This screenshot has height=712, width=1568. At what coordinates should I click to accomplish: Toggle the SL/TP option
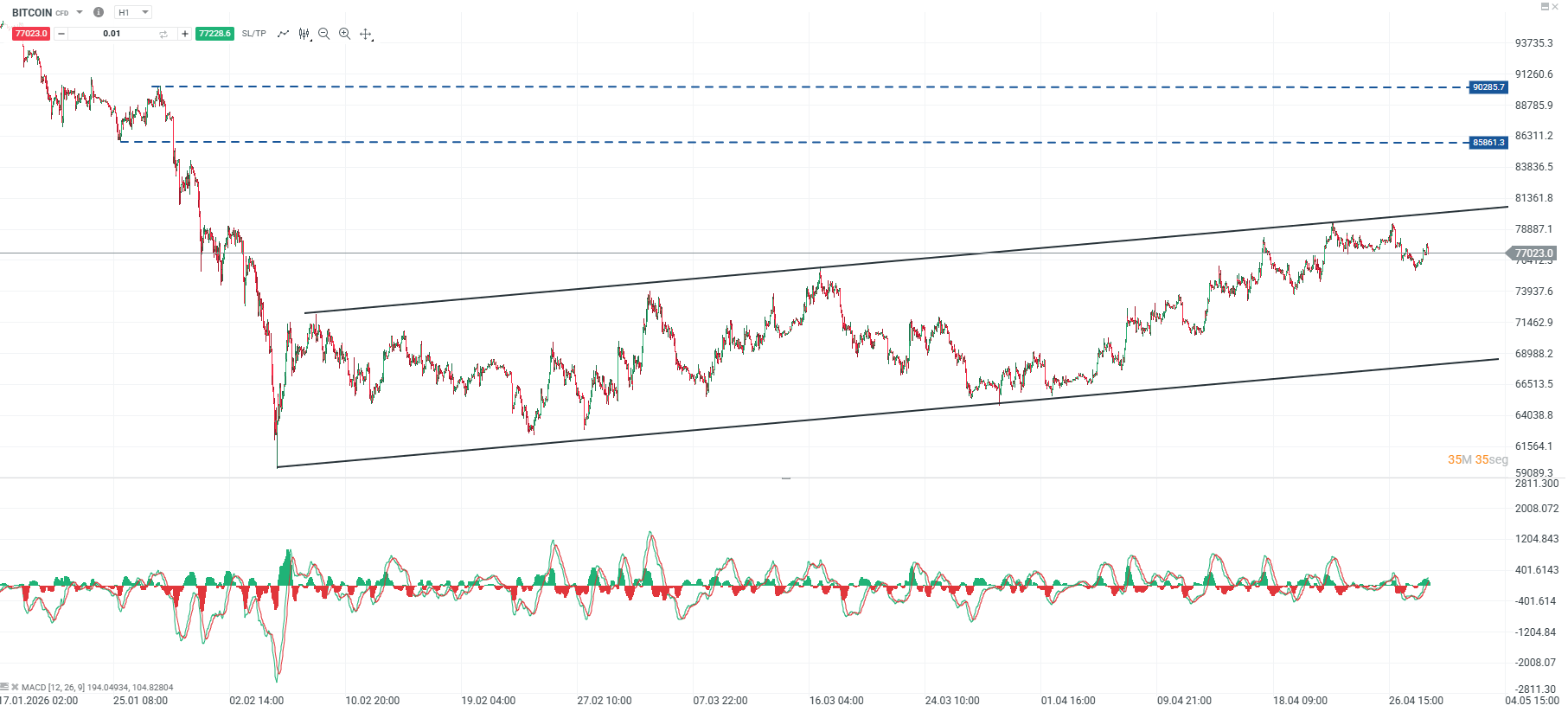coord(254,34)
